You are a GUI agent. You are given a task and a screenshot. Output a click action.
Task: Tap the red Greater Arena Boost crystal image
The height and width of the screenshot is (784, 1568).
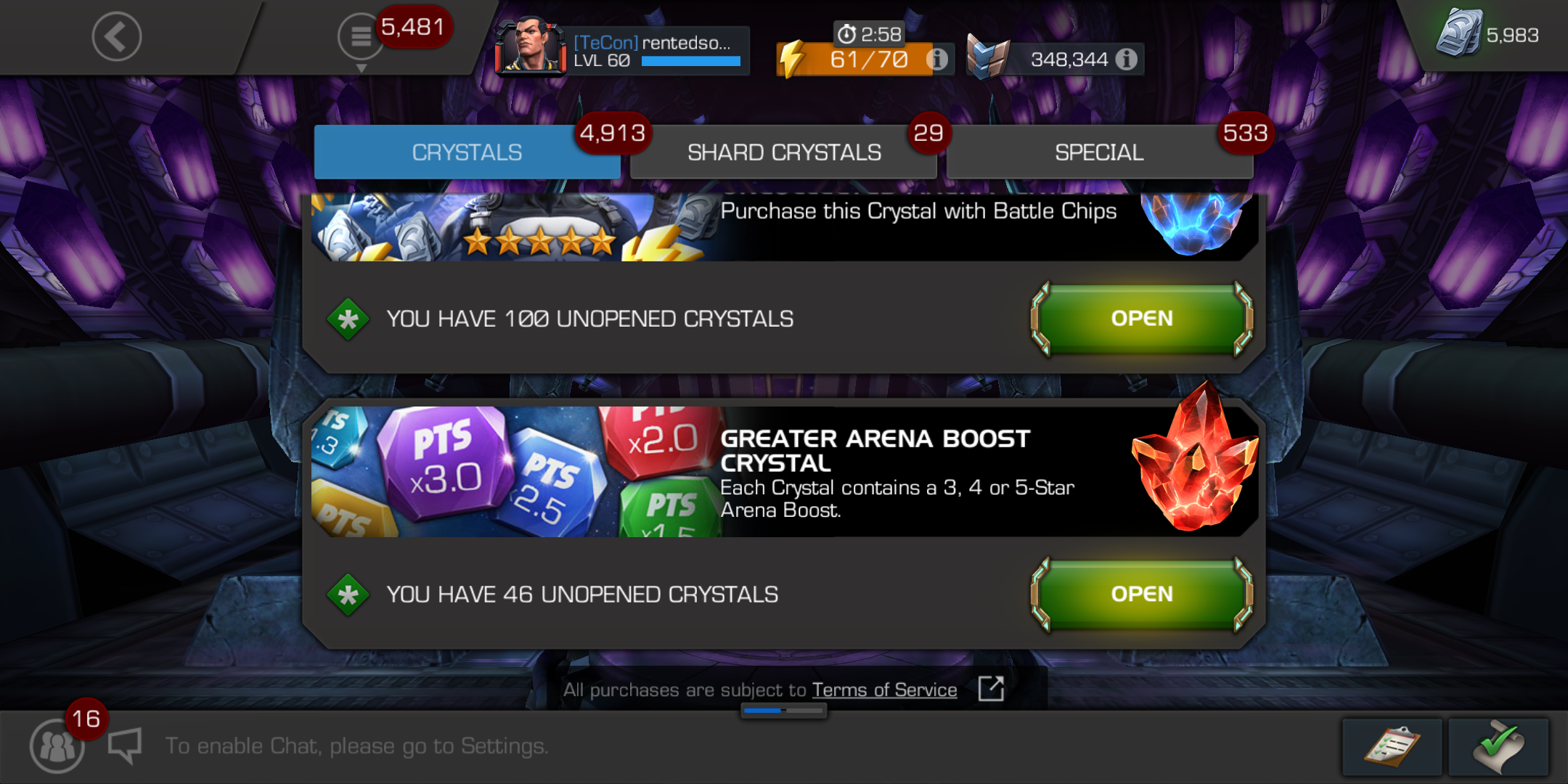(1195, 459)
